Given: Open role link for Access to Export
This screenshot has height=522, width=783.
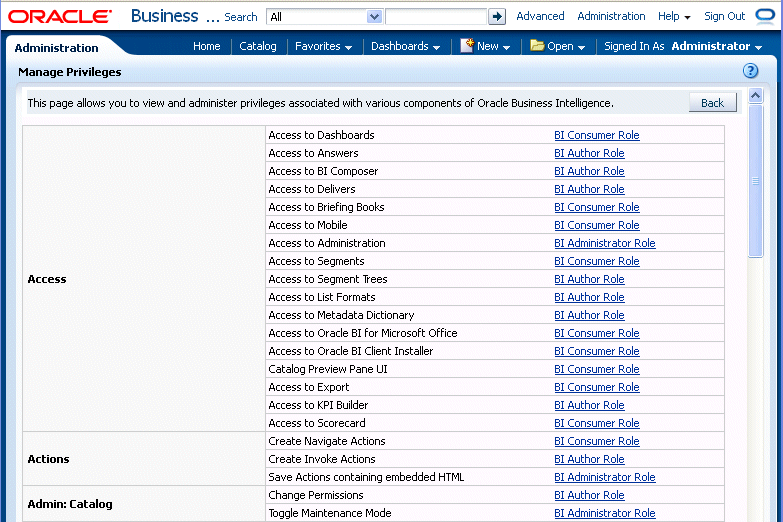Looking at the screenshot, I should (x=597, y=387).
